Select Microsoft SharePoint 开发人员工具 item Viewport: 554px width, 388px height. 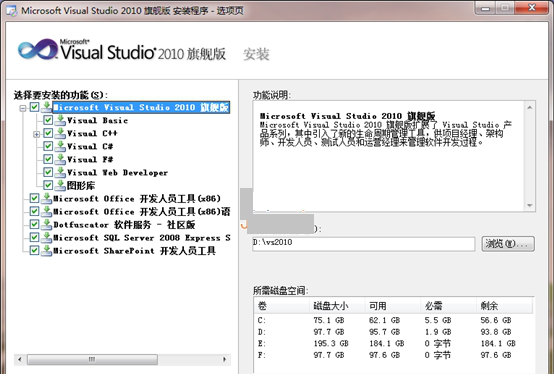[134, 251]
